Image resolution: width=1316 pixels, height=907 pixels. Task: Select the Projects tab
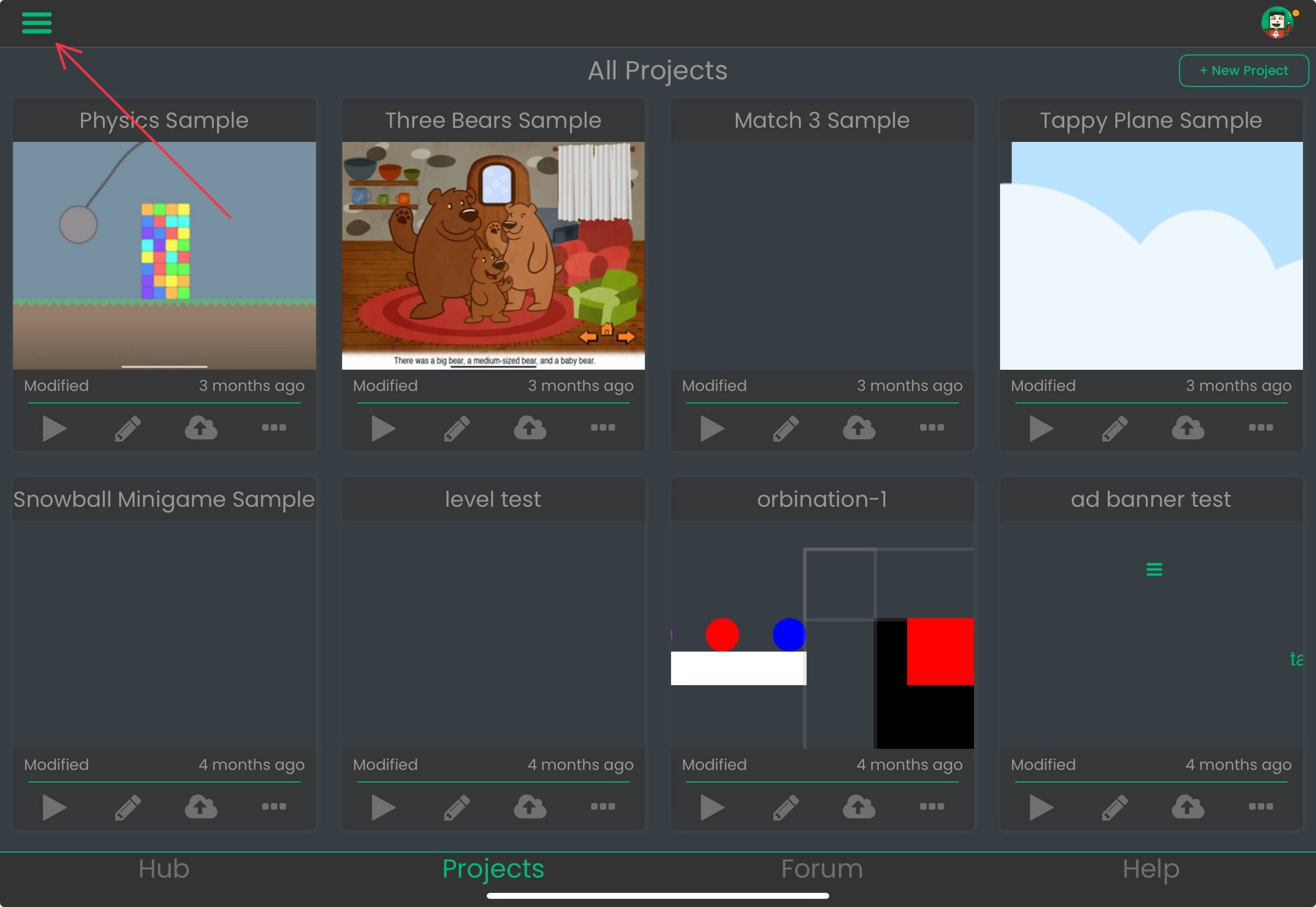[493, 868]
